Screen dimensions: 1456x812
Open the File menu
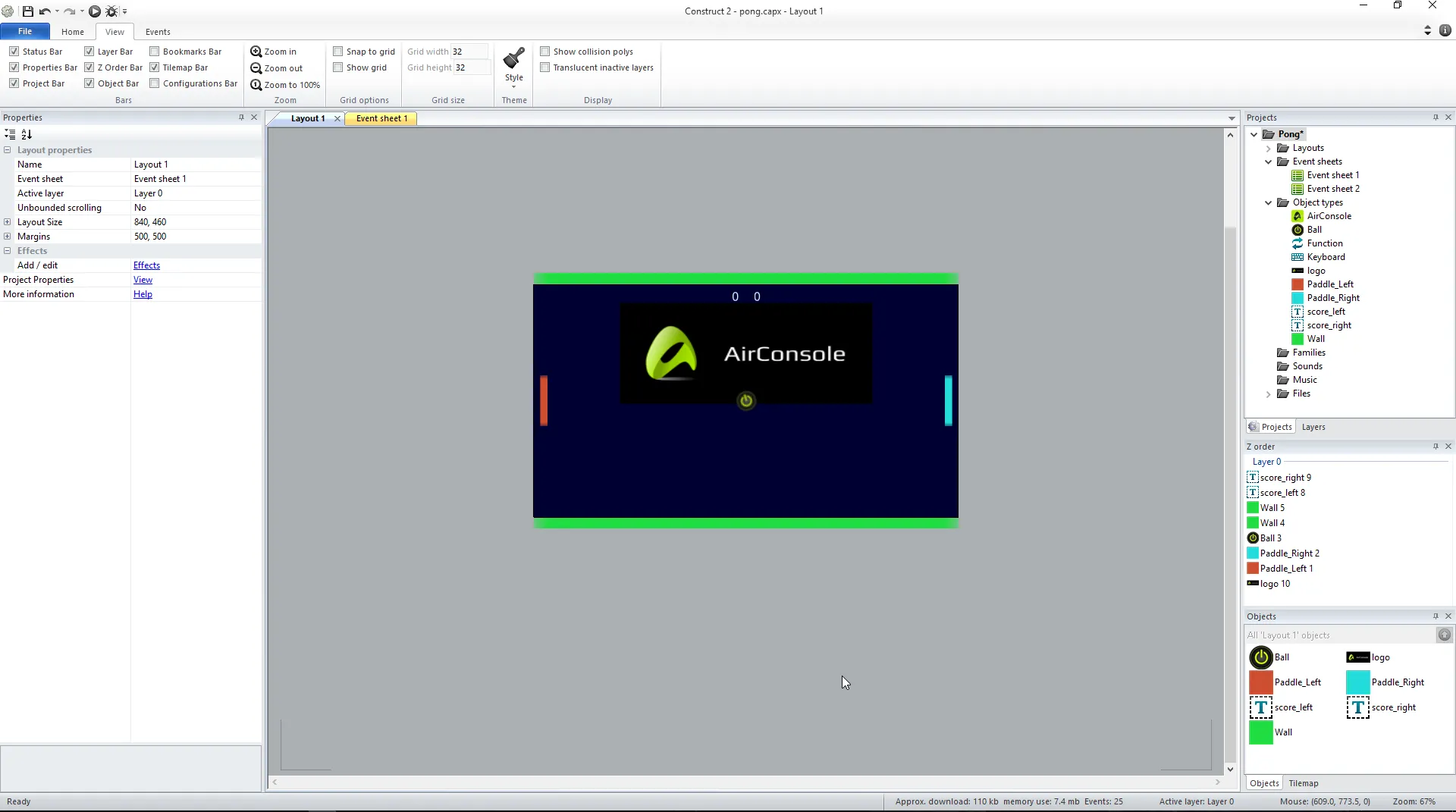(25, 31)
